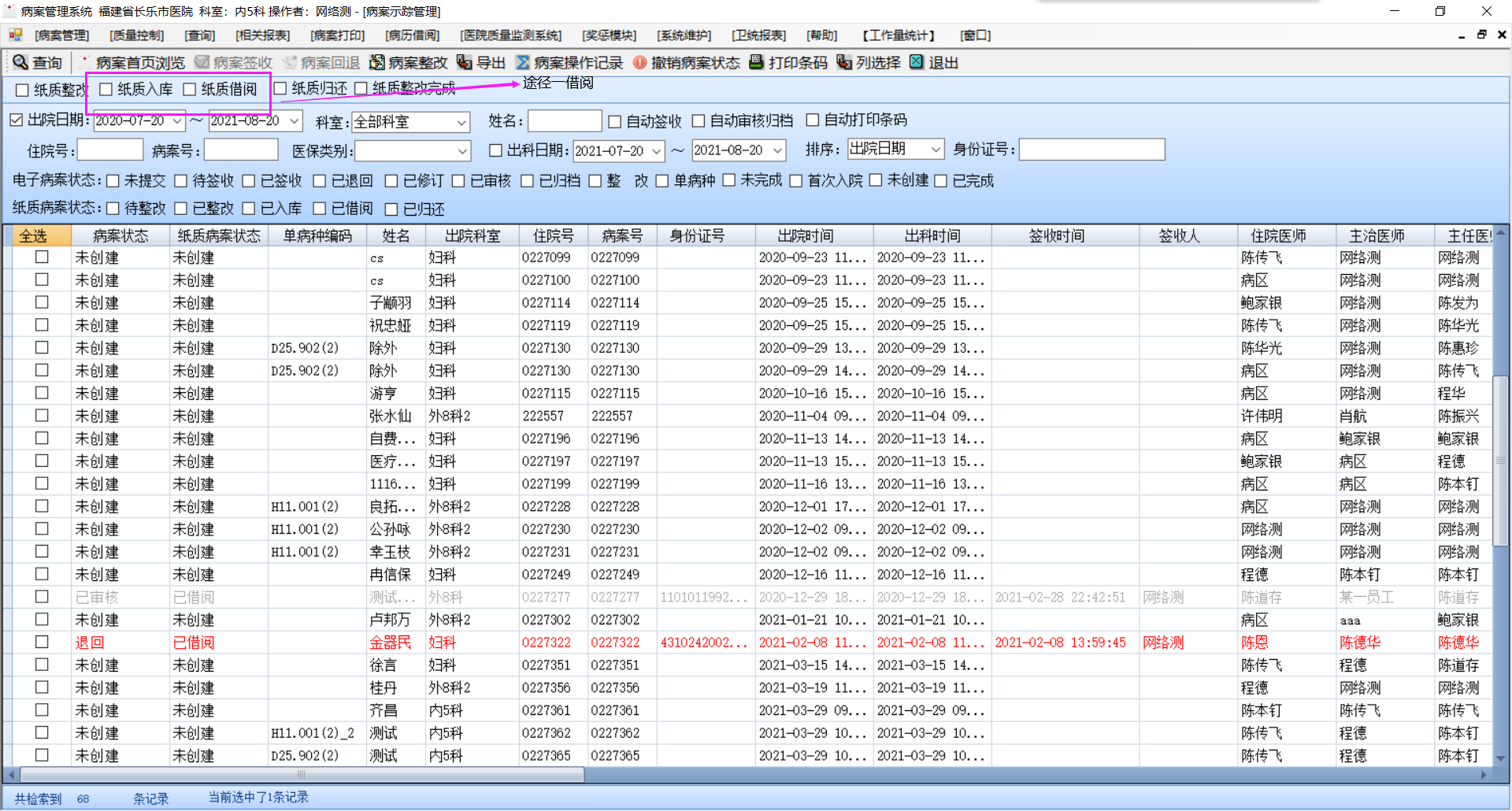The width and height of the screenshot is (1512, 811).
Task: Open the 排序 出院日期 dropdown
Action: tap(936, 149)
